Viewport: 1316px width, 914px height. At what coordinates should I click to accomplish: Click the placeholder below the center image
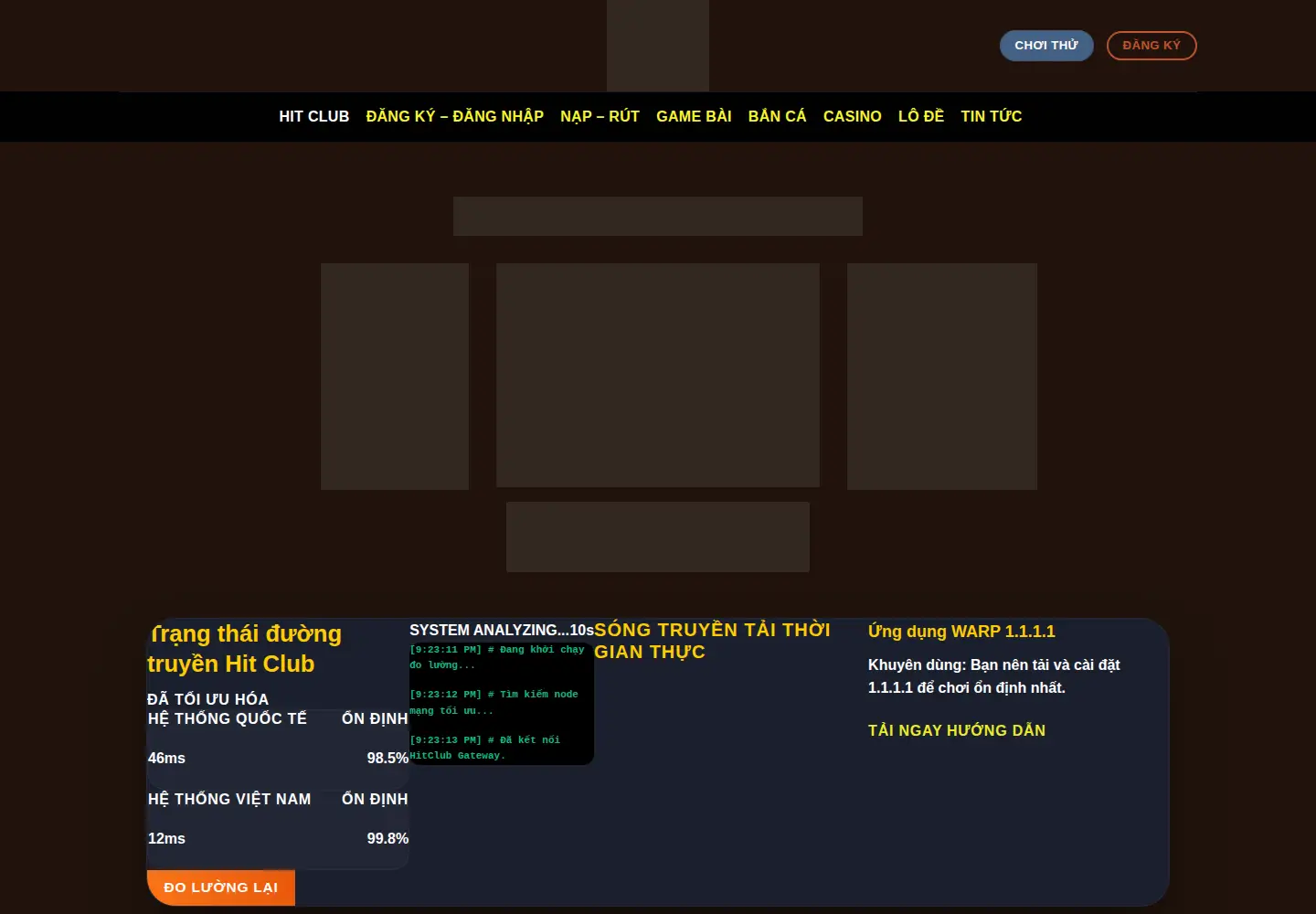click(658, 537)
